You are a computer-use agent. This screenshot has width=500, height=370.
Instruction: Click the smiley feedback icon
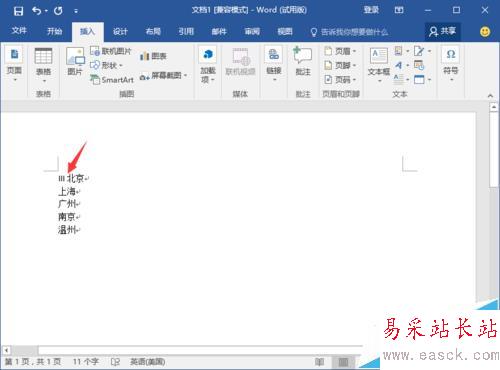[485, 32]
